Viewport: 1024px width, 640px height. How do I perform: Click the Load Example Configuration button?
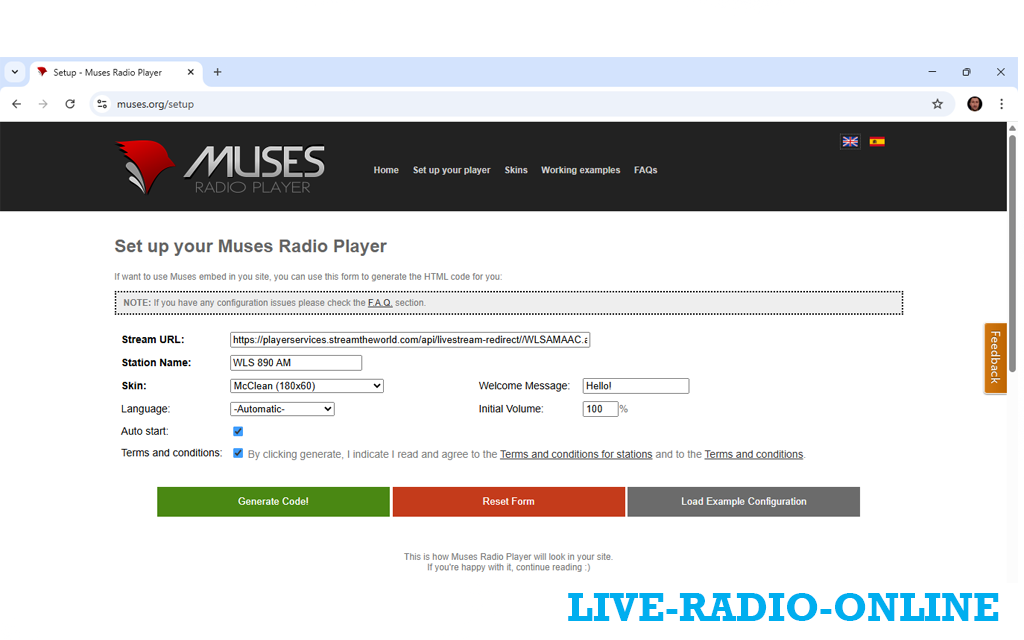click(x=743, y=502)
